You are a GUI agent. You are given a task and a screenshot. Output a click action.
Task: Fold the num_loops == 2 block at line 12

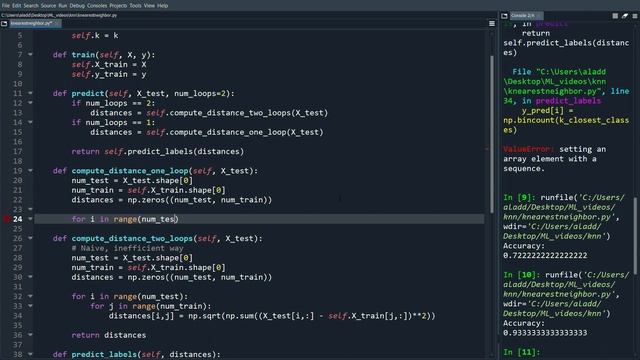(x=30, y=103)
